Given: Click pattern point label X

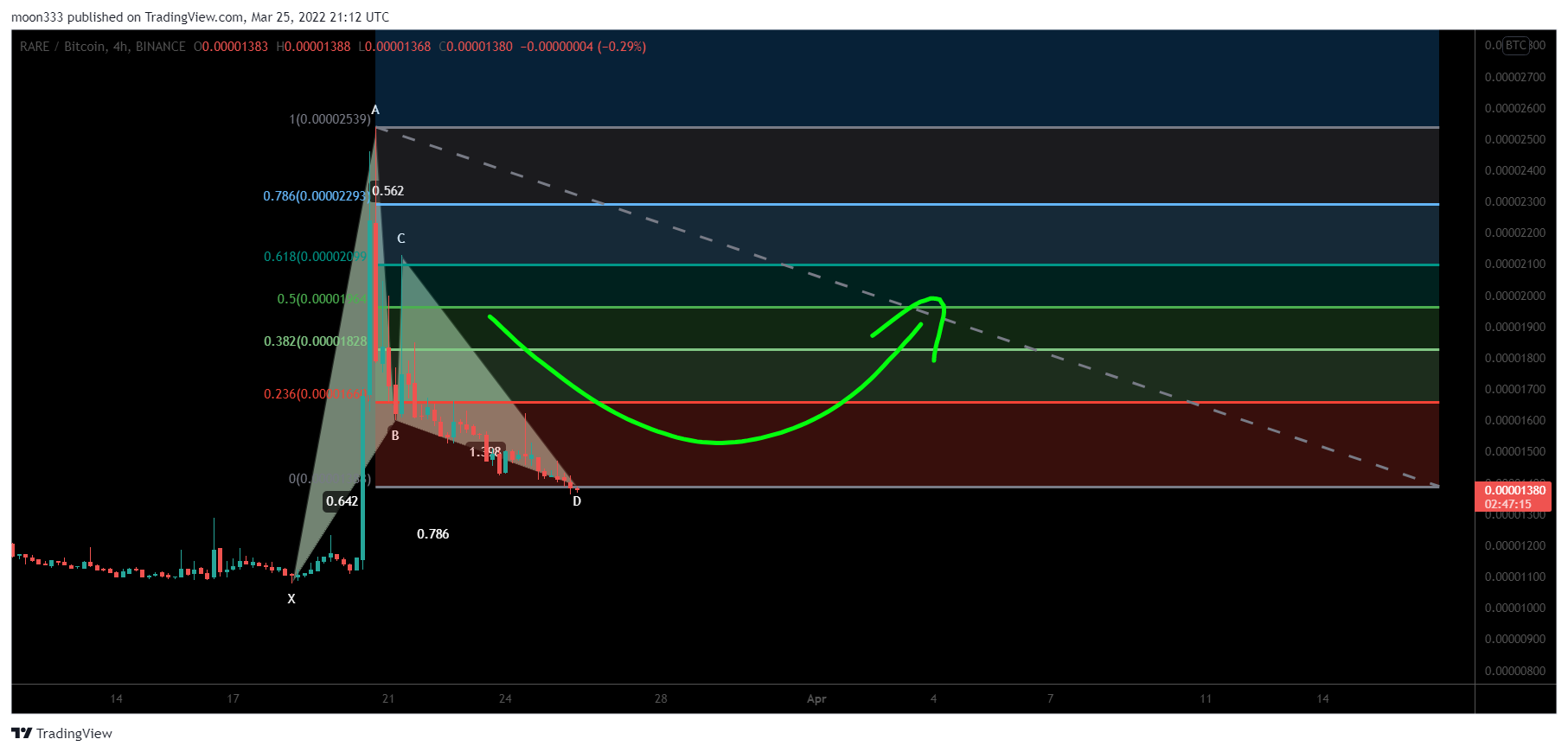Looking at the screenshot, I should tap(291, 599).
